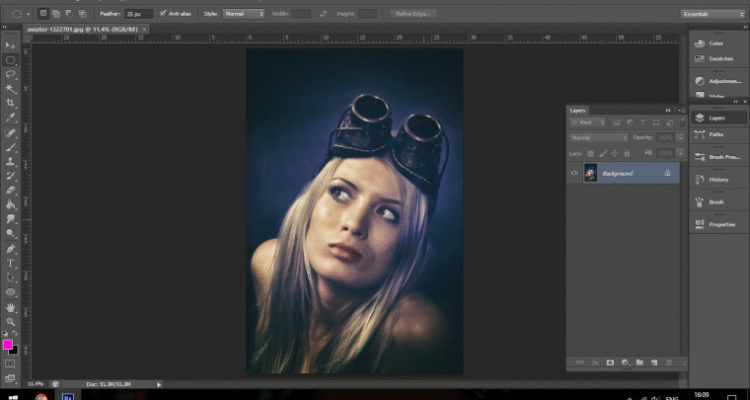Image resolution: width=750 pixels, height=400 pixels.
Task: Select the Elliptical Marquee tool in toolbox
Action: coord(10,60)
